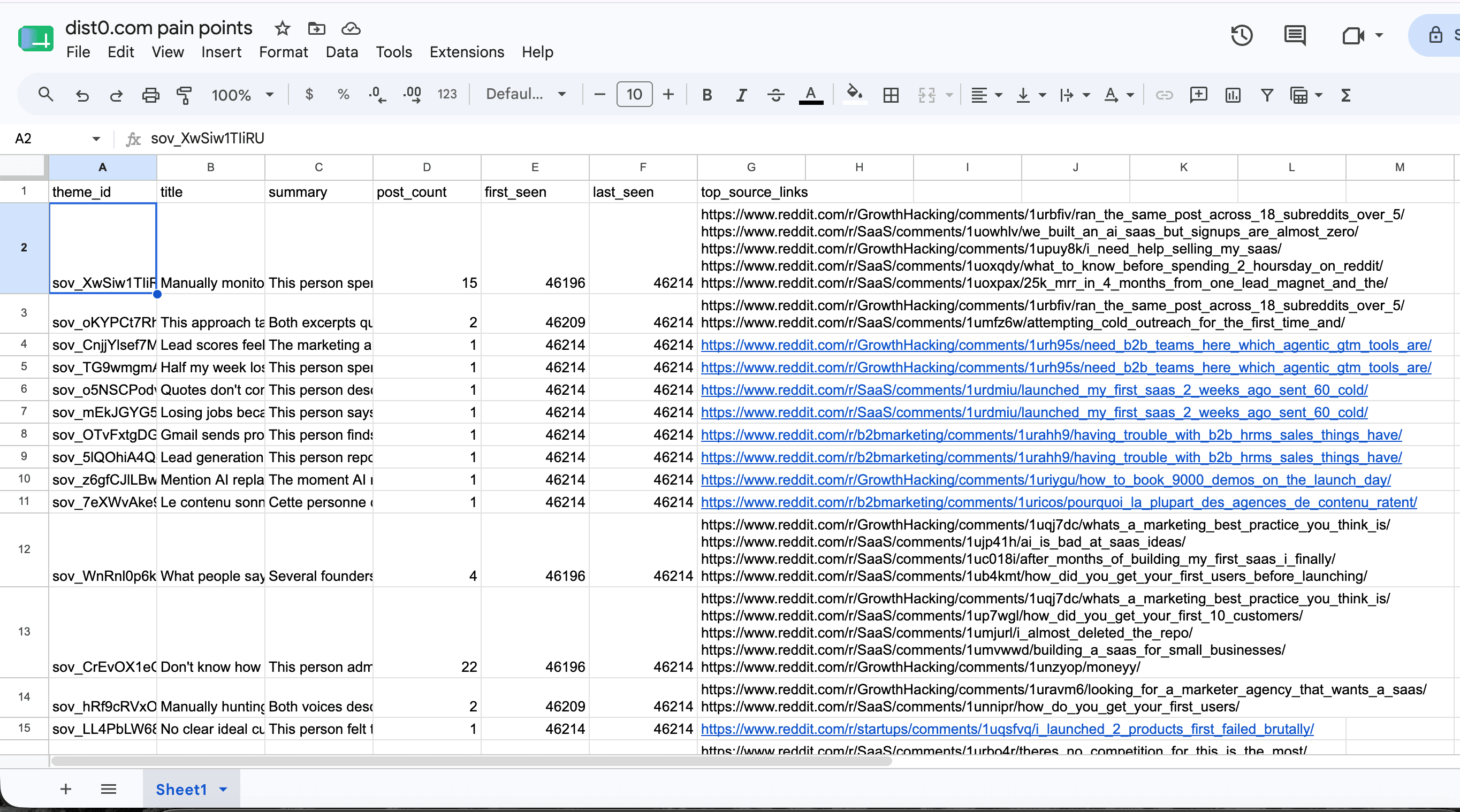This screenshot has height=812, width=1460.
Task: Open agentic_gtm_tools link in row 4
Action: tap(1066, 344)
